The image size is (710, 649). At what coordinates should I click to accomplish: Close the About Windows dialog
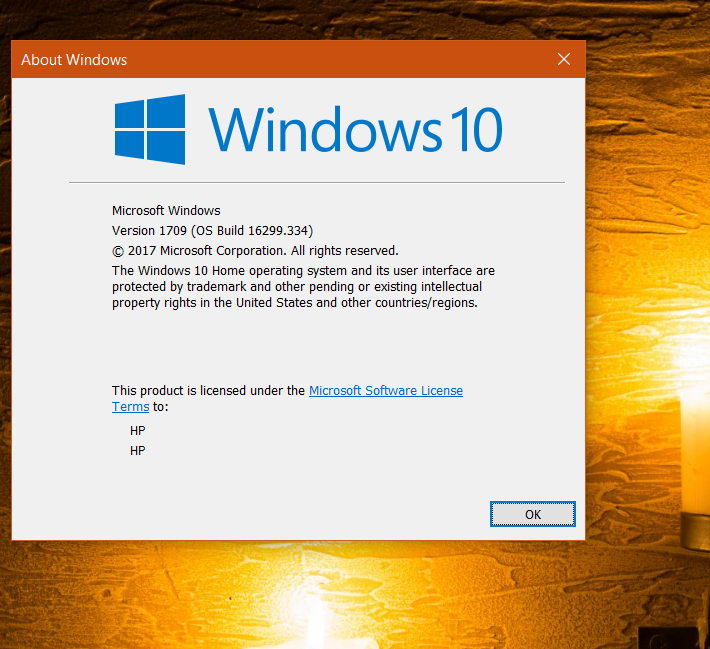click(564, 59)
